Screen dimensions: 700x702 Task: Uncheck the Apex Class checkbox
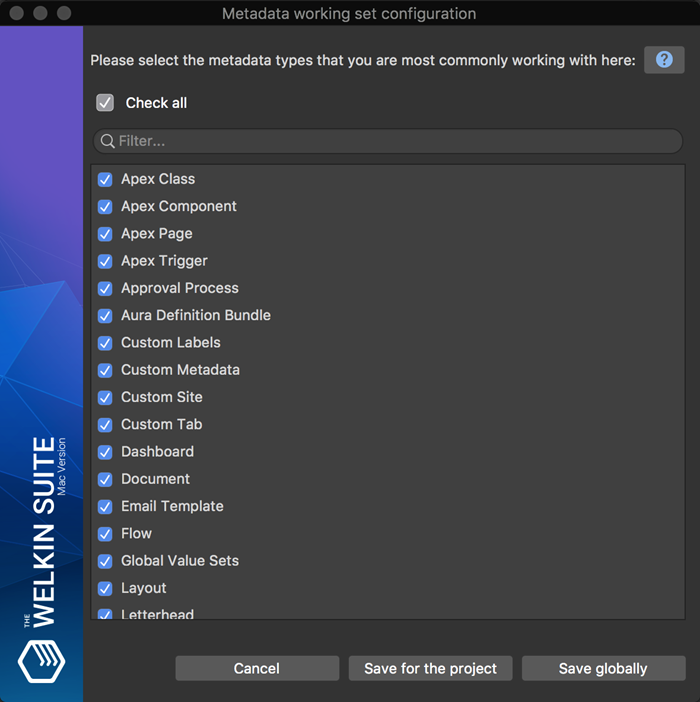pyautogui.click(x=105, y=180)
